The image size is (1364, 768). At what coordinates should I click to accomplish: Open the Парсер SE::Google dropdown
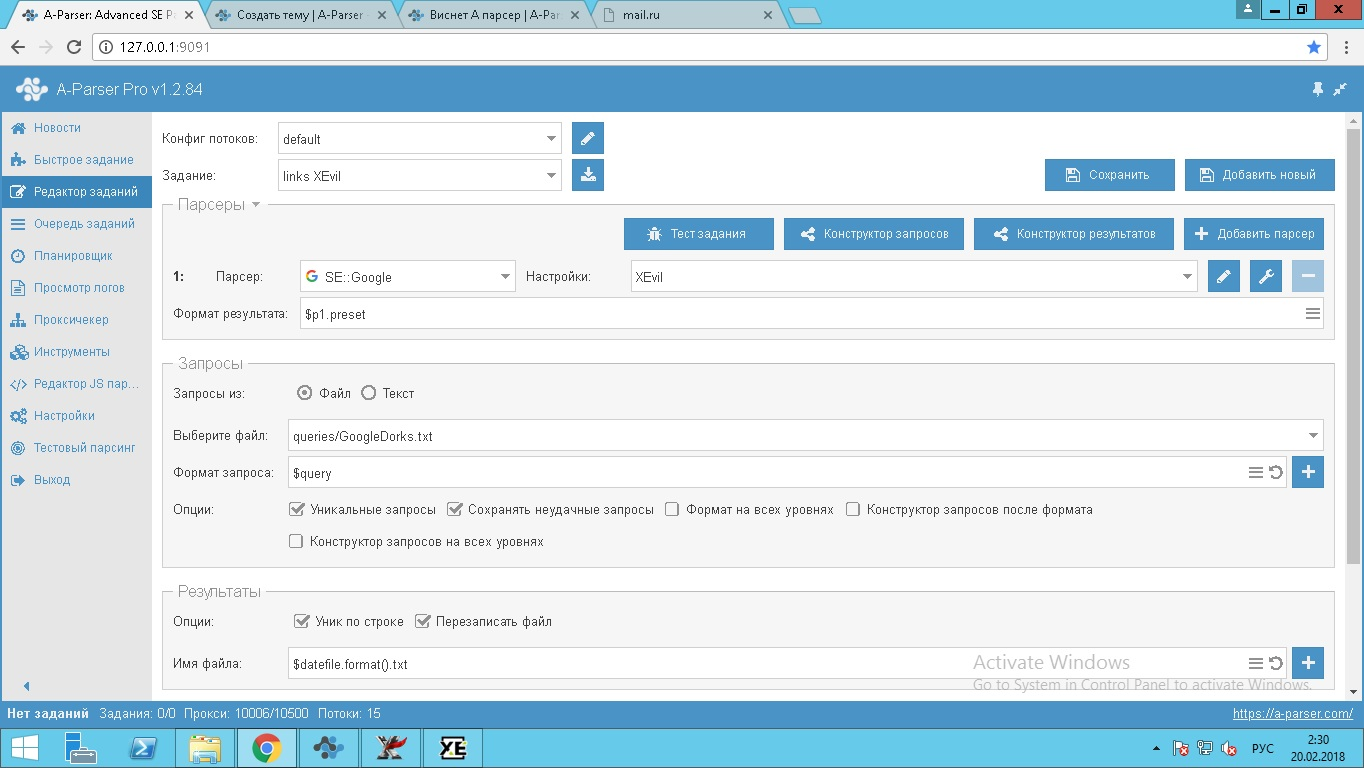point(407,277)
